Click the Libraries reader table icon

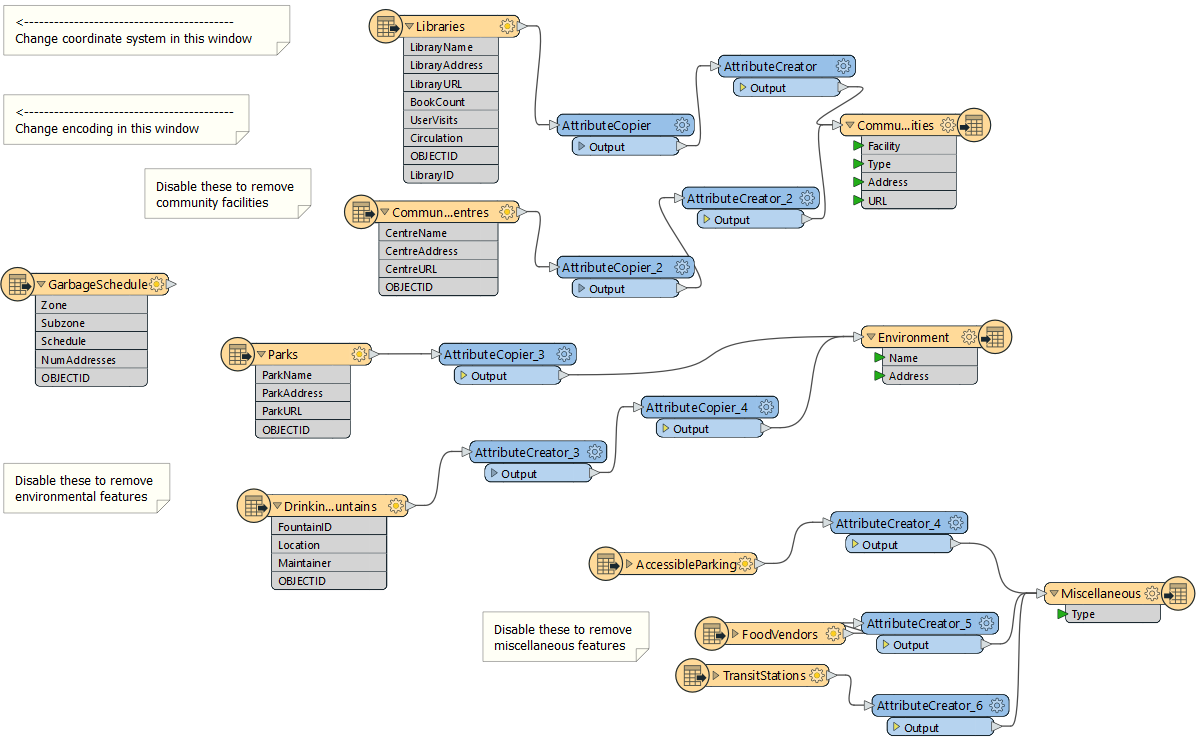pyautogui.click(x=384, y=26)
